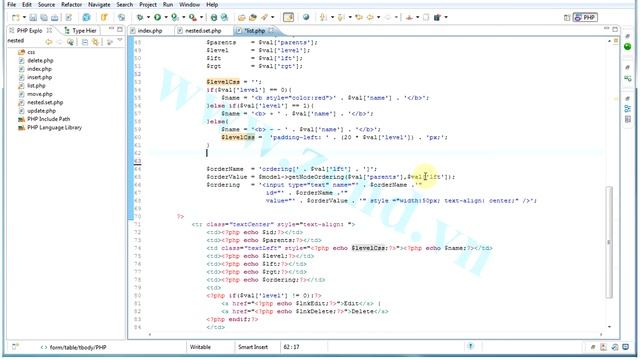Click the Back navigation arrow in the main toolbar
The width and height of the screenshot is (640, 360).
[370, 17]
